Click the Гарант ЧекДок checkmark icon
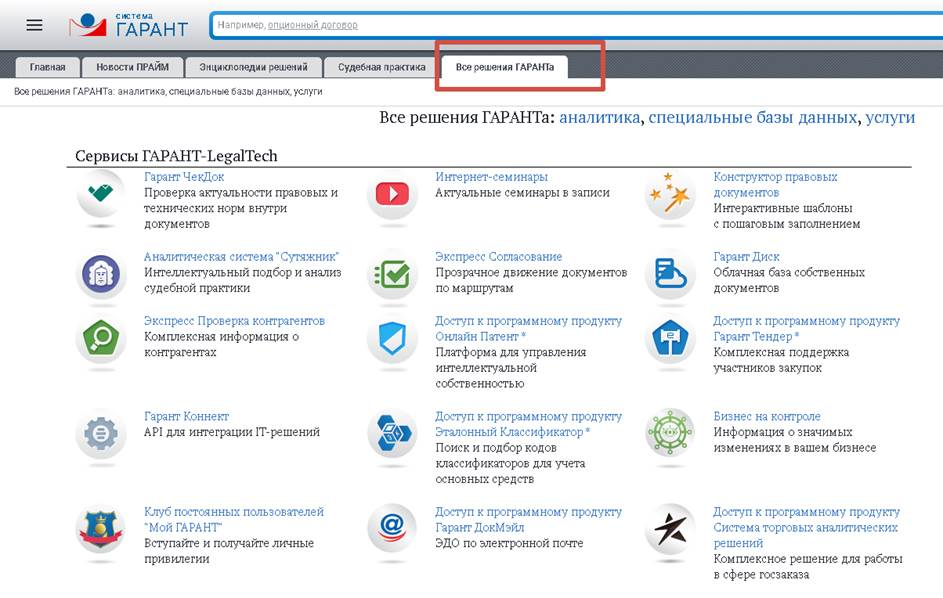This screenshot has width=943, height=598. coord(100,194)
